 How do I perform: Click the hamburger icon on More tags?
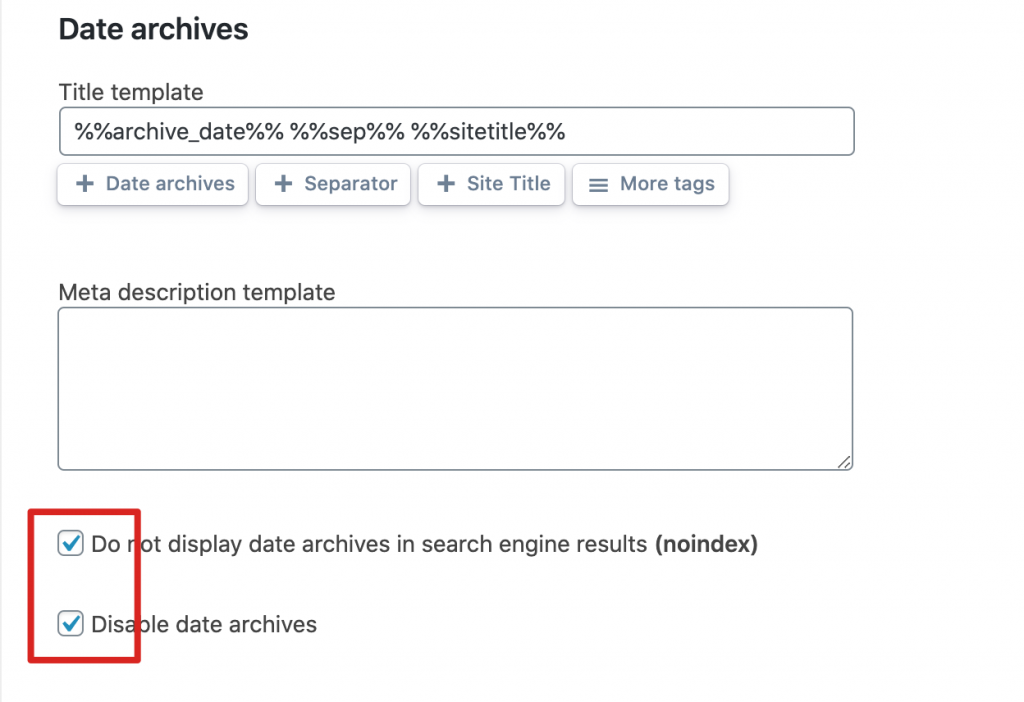(x=598, y=185)
